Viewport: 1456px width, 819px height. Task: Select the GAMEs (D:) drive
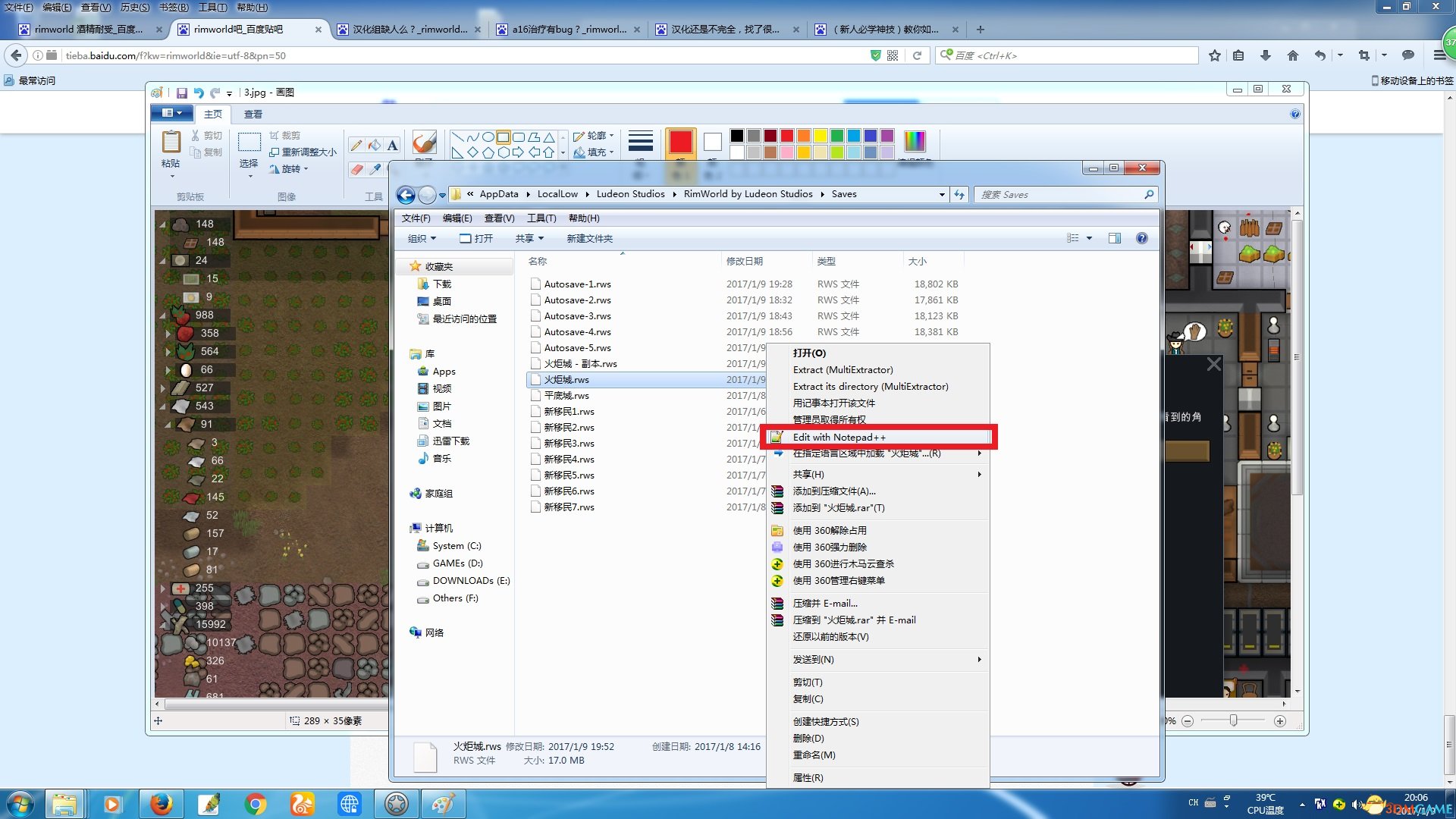(x=457, y=563)
